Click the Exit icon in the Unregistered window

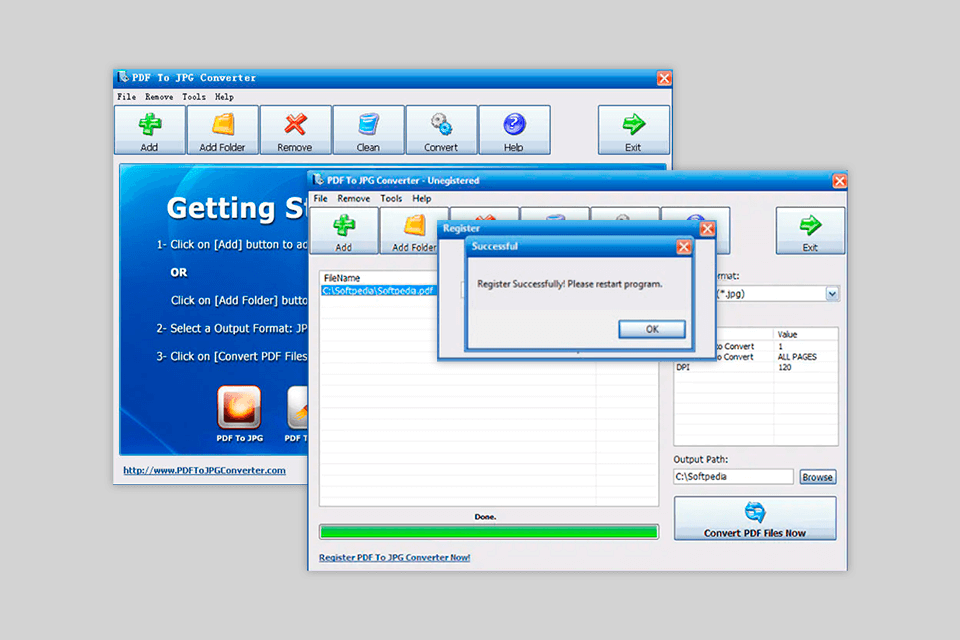[x=810, y=226]
